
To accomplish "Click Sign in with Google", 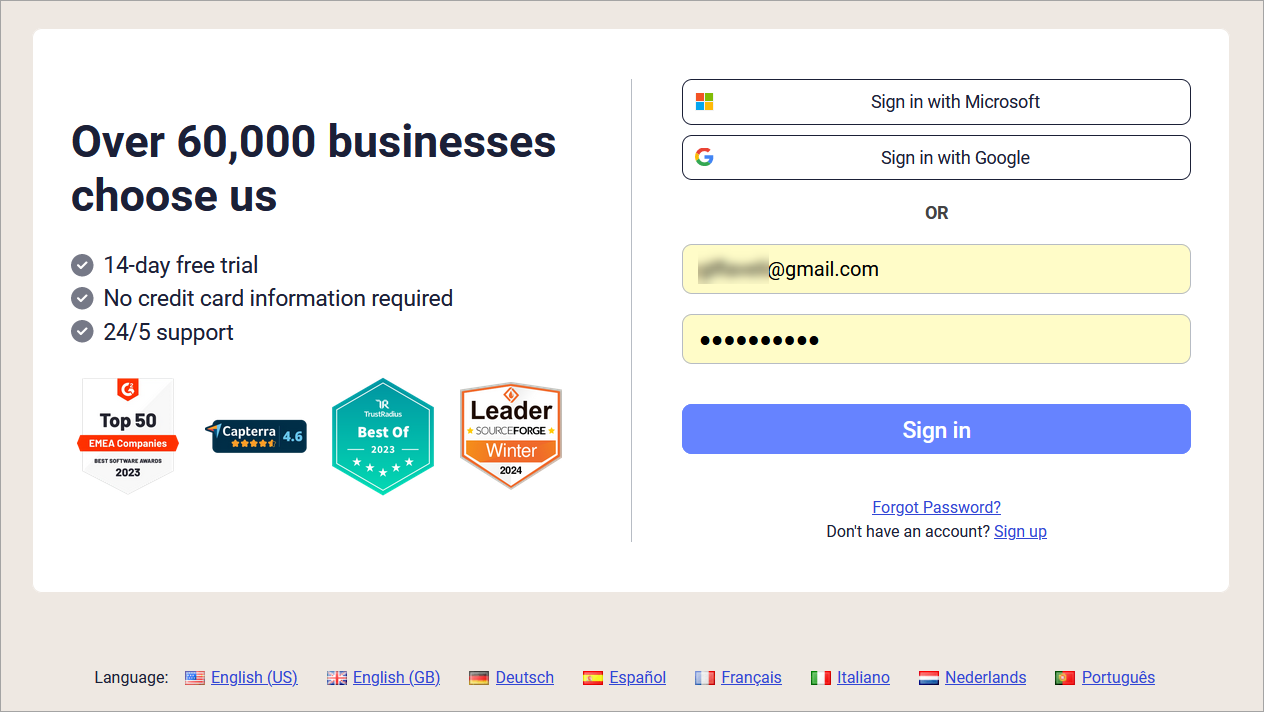I will 936,157.
